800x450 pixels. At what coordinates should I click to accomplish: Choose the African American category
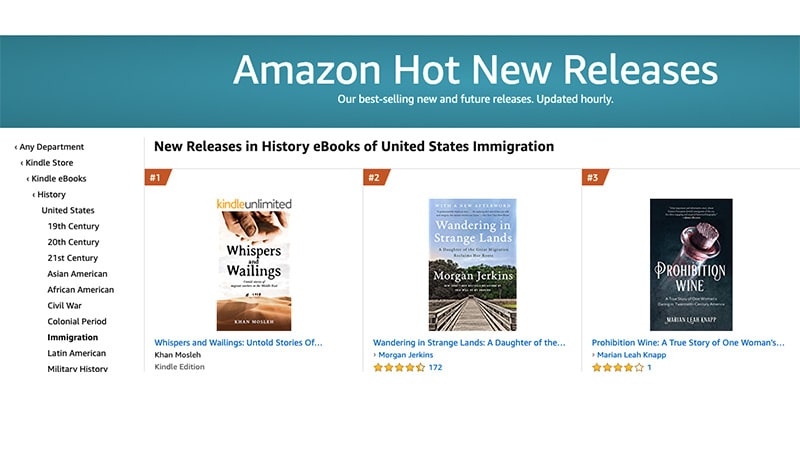click(x=81, y=290)
